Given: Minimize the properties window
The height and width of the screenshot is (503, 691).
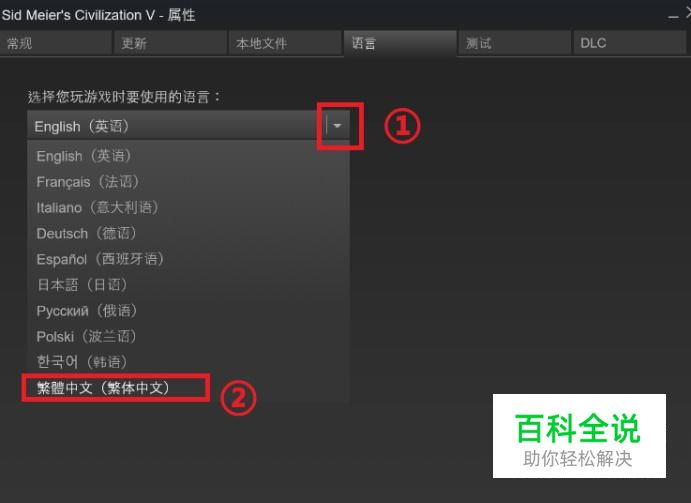Looking at the screenshot, I should tap(673, 16).
